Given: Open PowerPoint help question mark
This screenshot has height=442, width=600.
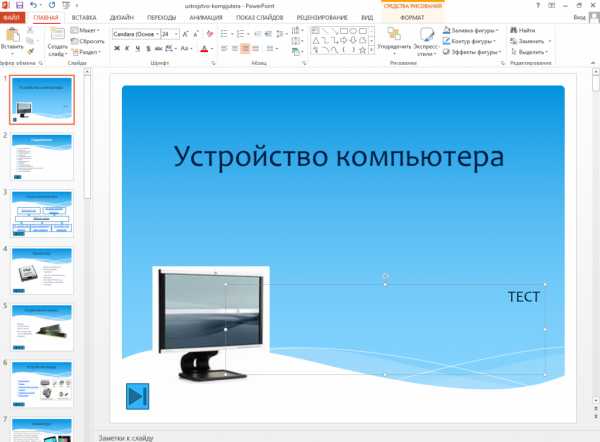Looking at the screenshot, I should 538,5.
